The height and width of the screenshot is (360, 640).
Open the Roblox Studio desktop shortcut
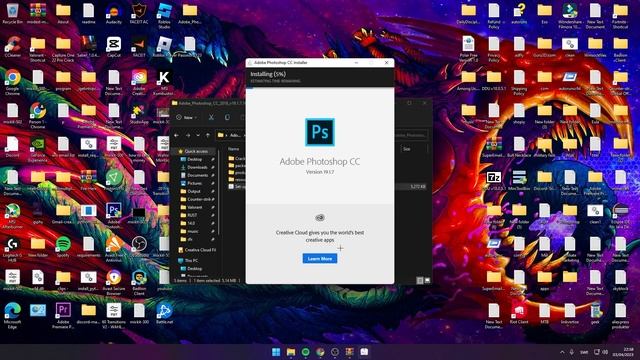click(x=164, y=16)
